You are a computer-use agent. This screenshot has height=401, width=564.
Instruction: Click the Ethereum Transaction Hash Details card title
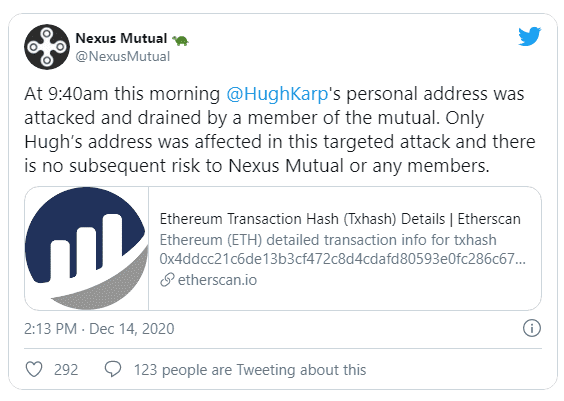pos(340,219)
